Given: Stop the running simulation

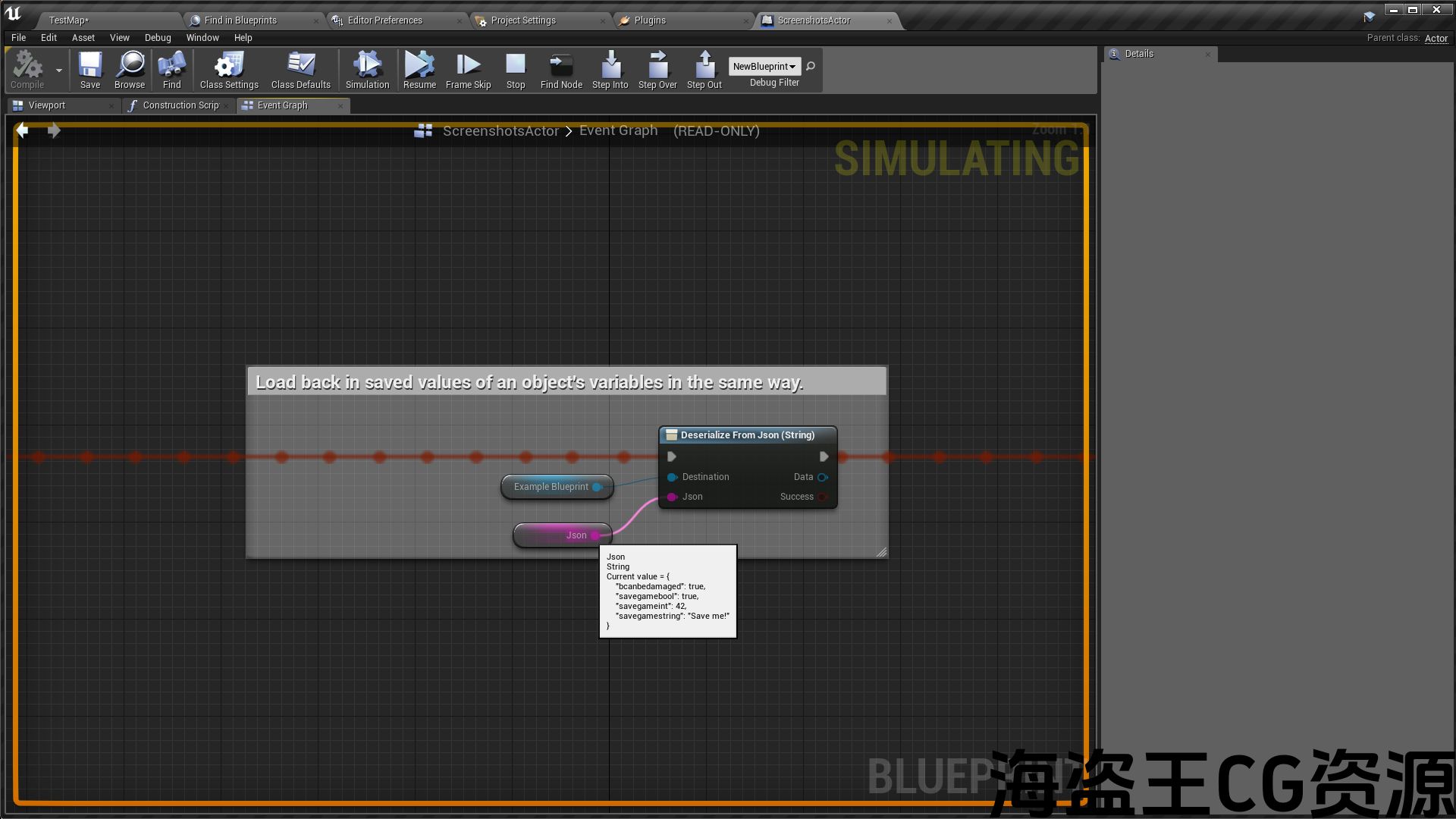Looking at the screenshot, I should (516, 70).
